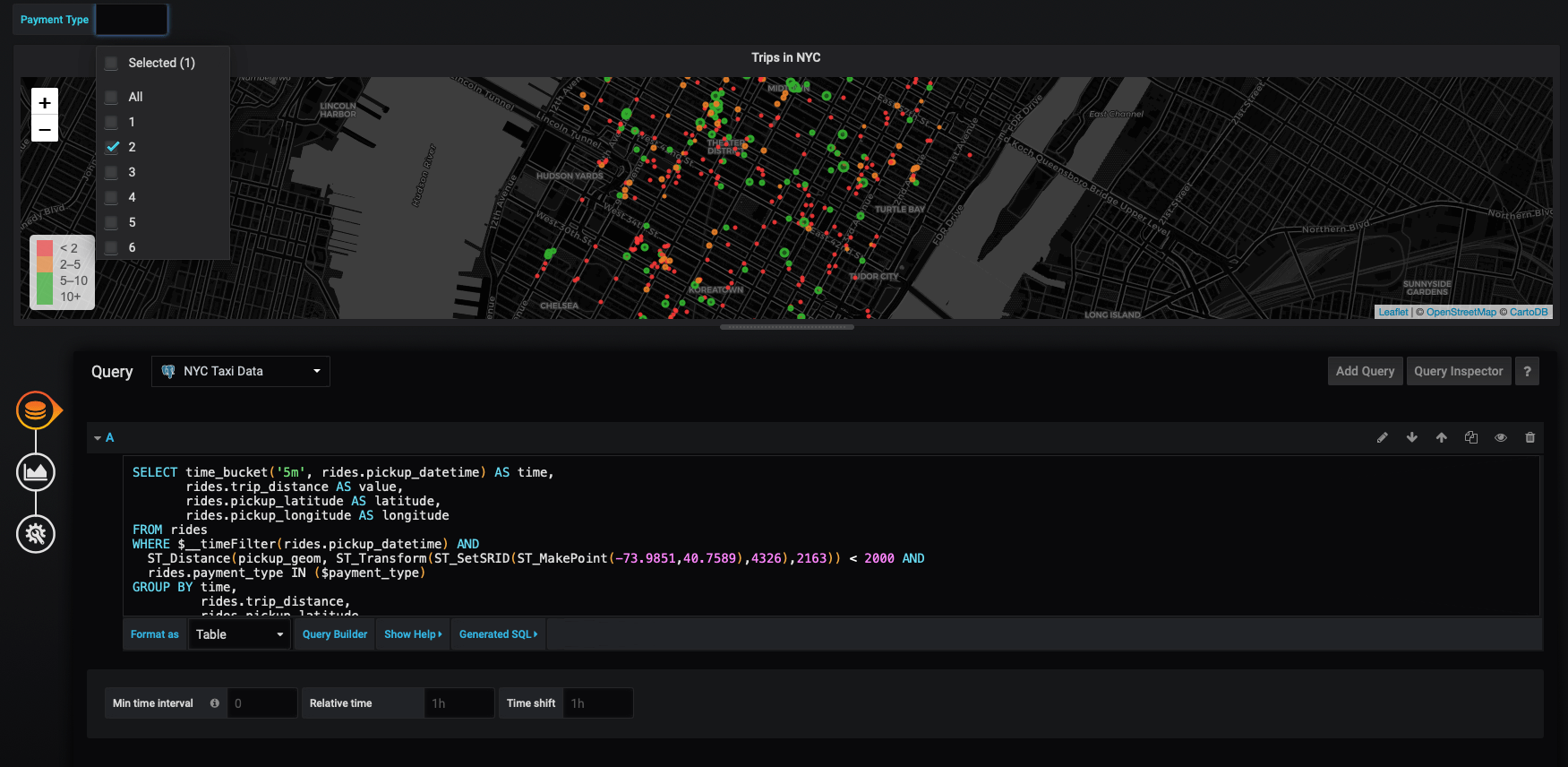1568x767 pixels.
Task: Click the 10+ legend entry
Action: [x=71, y=297]
